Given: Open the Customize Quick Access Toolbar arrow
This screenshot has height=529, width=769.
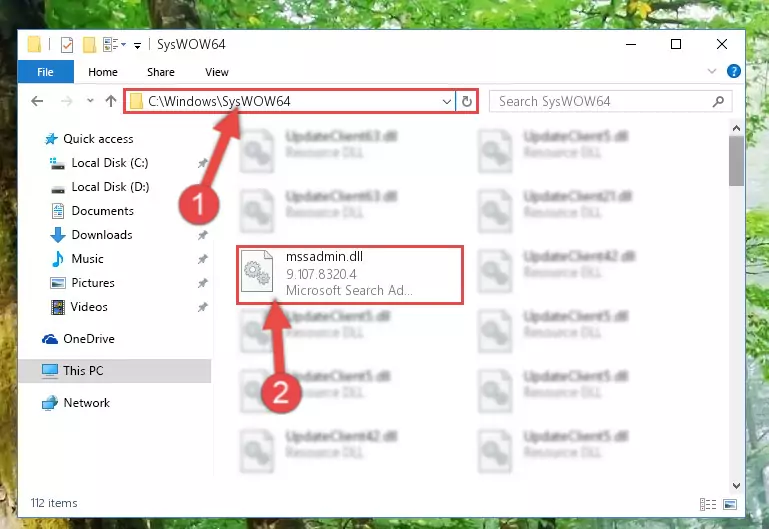Looking at the screenshot, I should pyautogui.click(x=138, y=46).
